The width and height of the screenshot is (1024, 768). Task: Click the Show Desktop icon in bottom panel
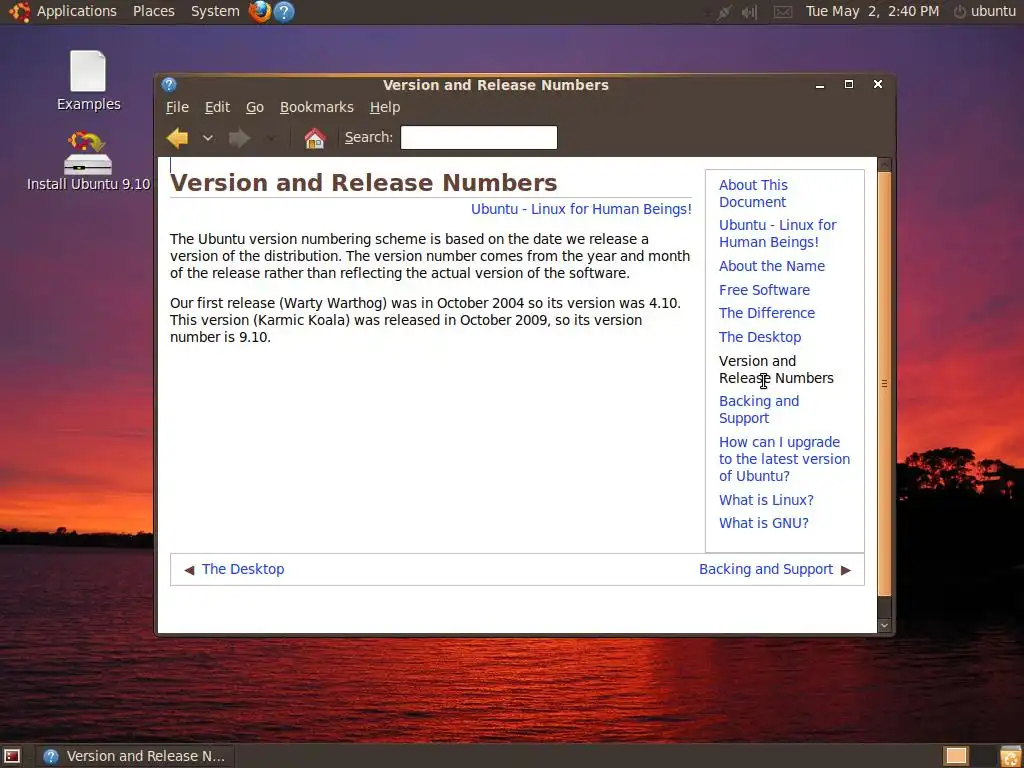pos(12,756)
